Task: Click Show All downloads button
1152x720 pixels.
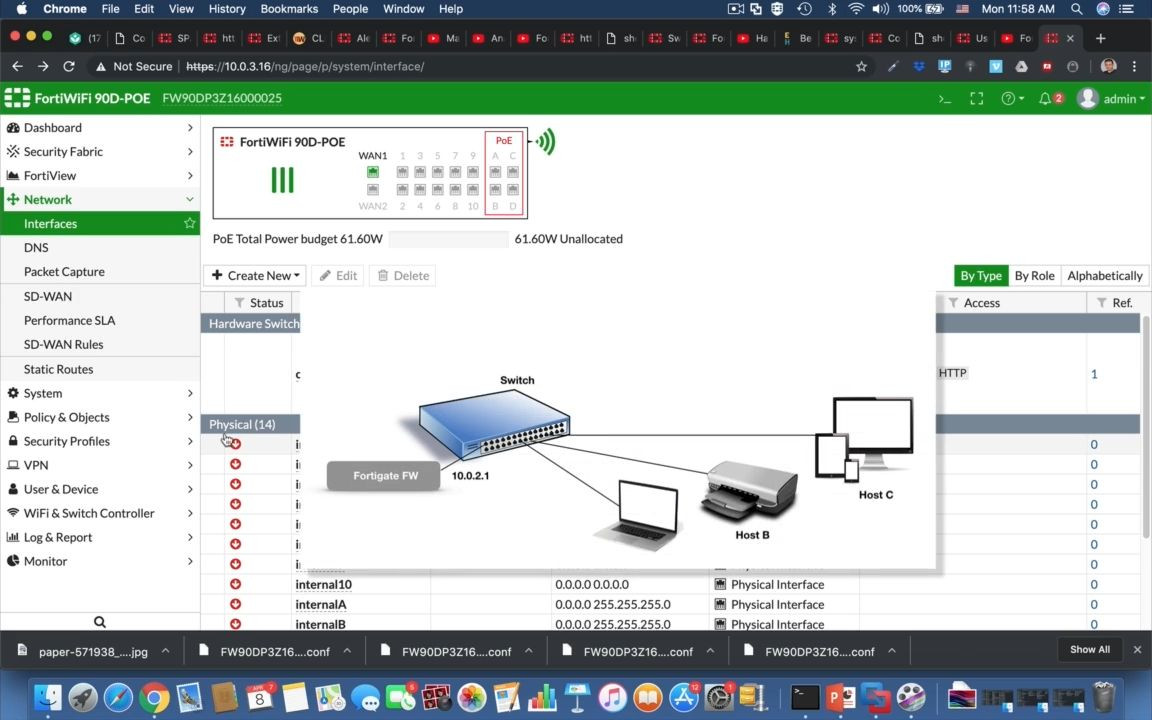Action: pos(1089,650)
